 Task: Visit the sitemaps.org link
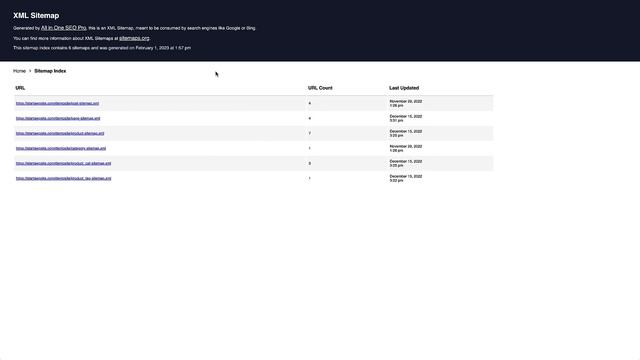[134, 38]
